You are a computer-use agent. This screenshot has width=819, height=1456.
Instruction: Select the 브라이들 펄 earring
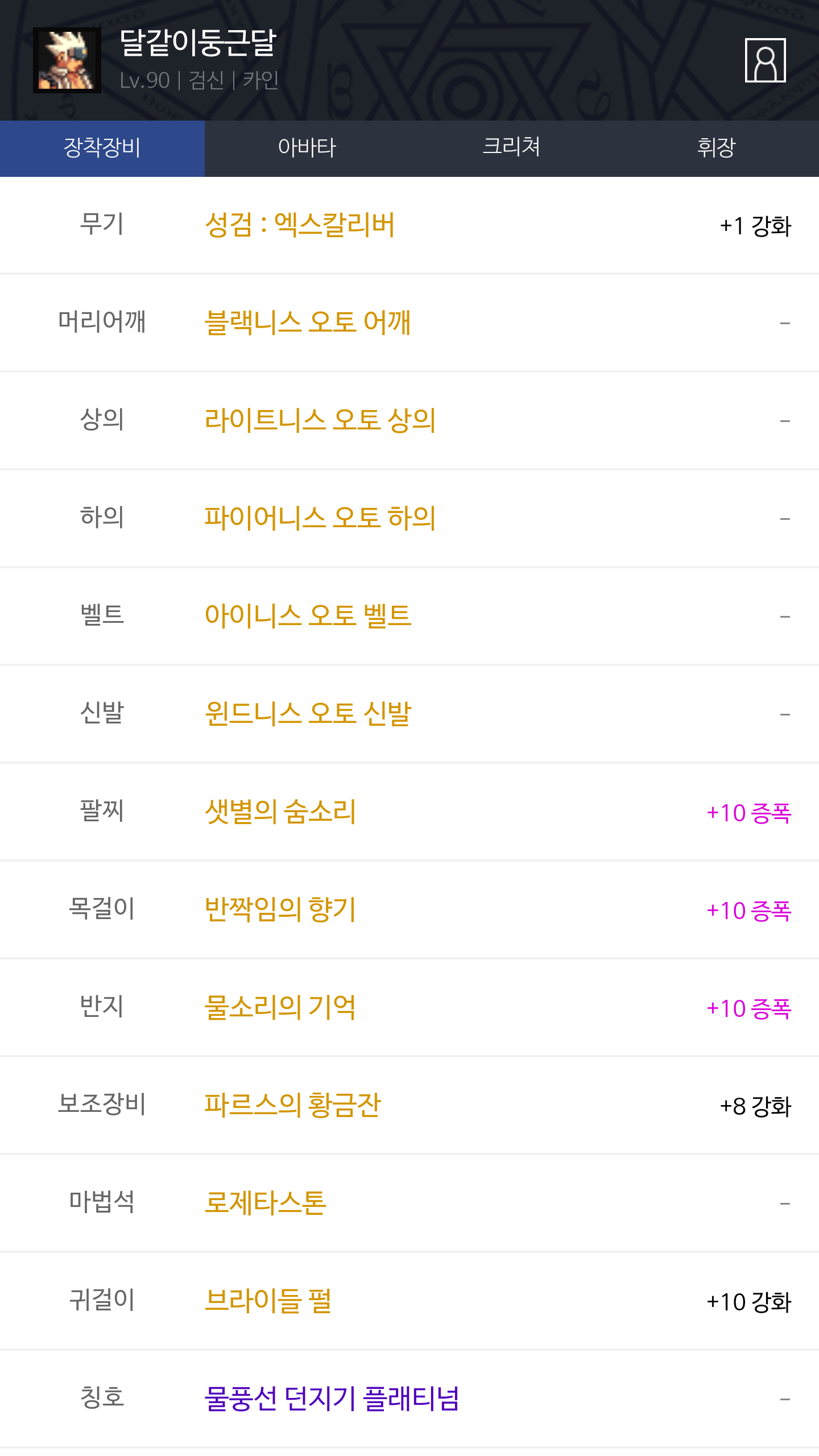(268, 1301)
